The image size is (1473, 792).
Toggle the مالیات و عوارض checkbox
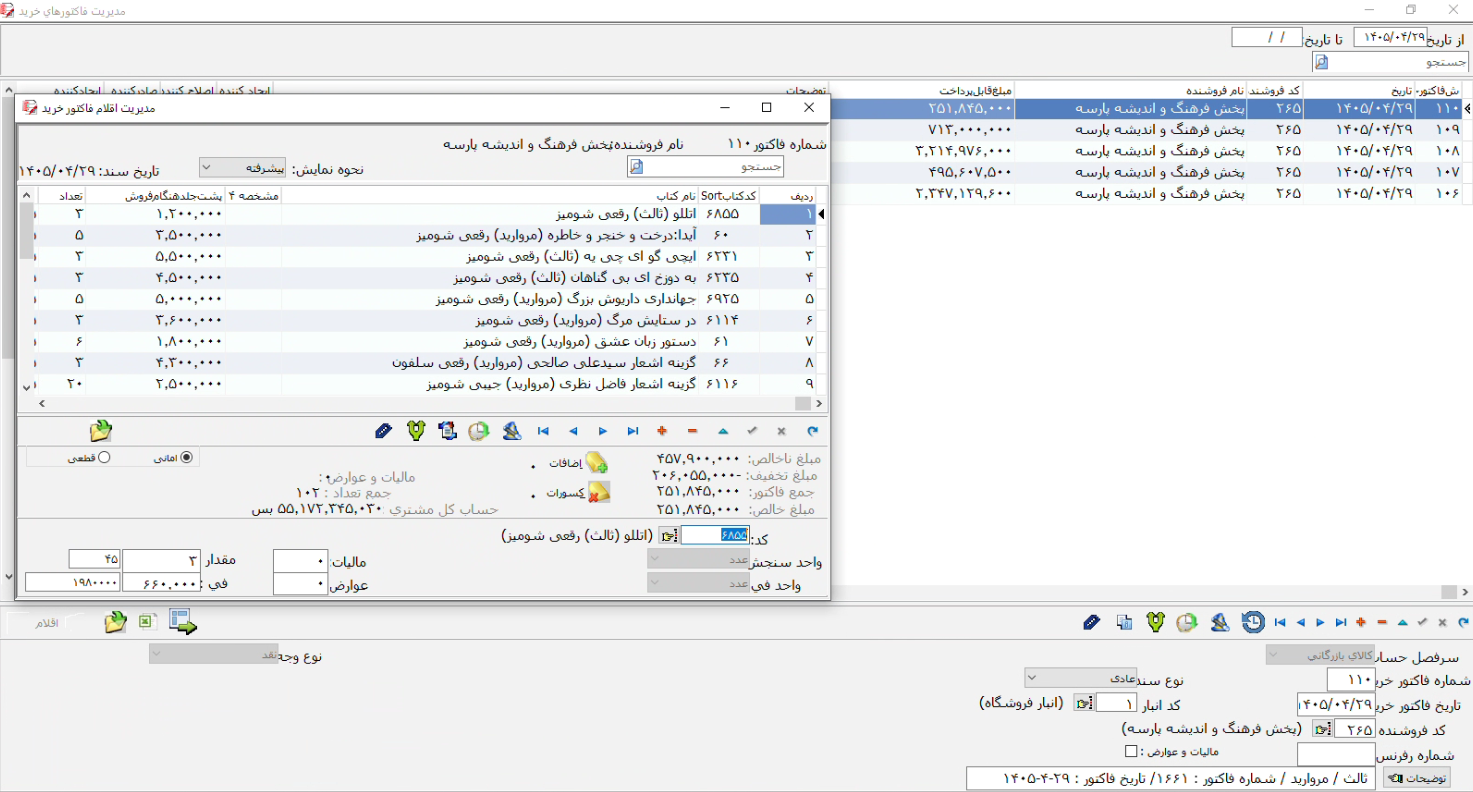pyautogui.click(x=1131, y=751)
